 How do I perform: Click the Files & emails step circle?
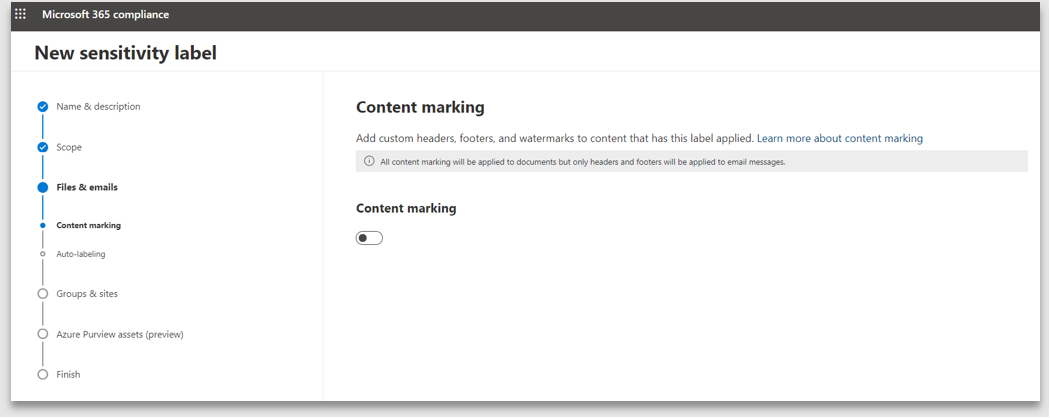pyautogui.click(x=42, y=187)
